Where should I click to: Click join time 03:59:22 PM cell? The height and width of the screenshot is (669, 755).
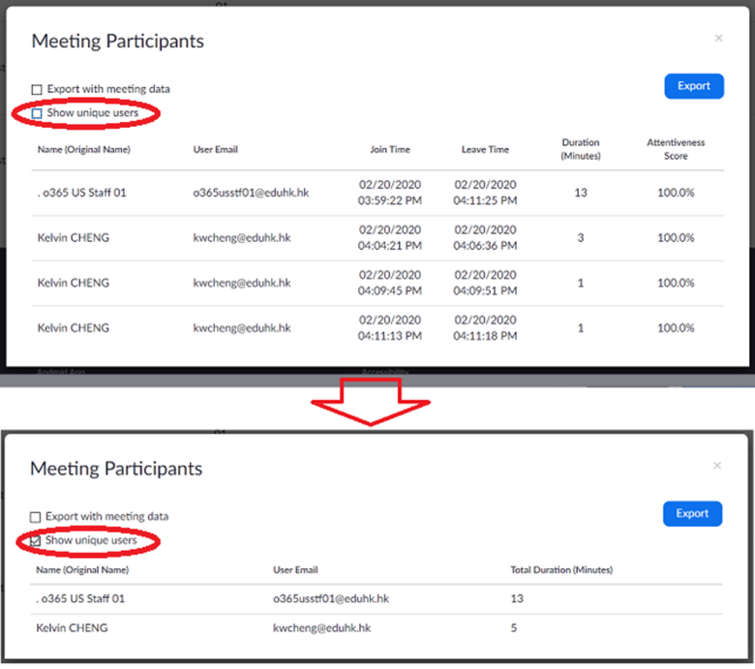tap(390, 193)
